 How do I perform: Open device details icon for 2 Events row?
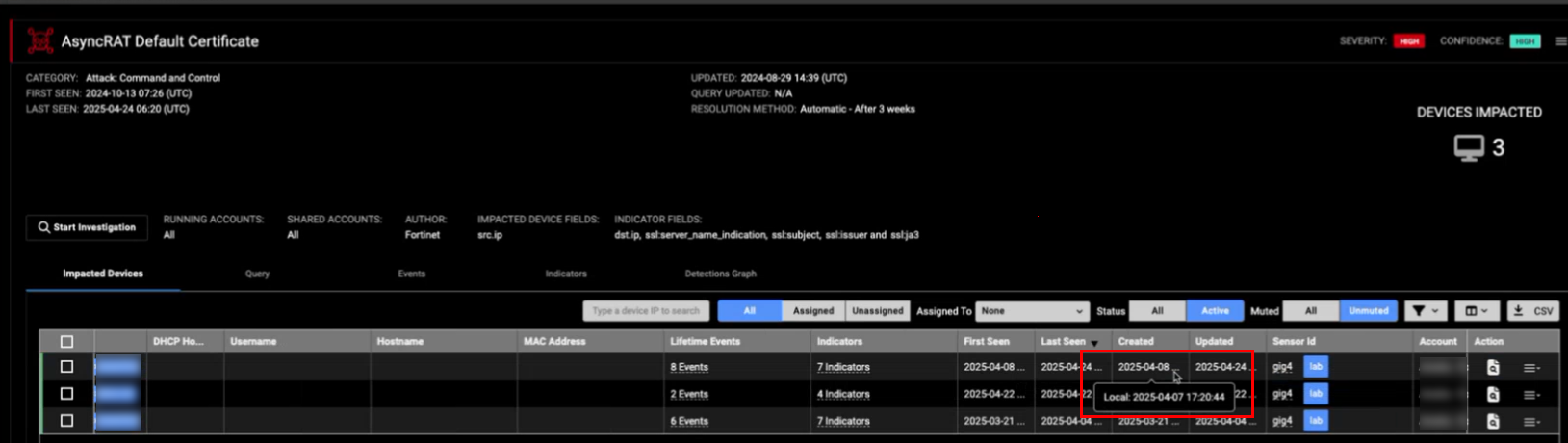coord(1492,394)
